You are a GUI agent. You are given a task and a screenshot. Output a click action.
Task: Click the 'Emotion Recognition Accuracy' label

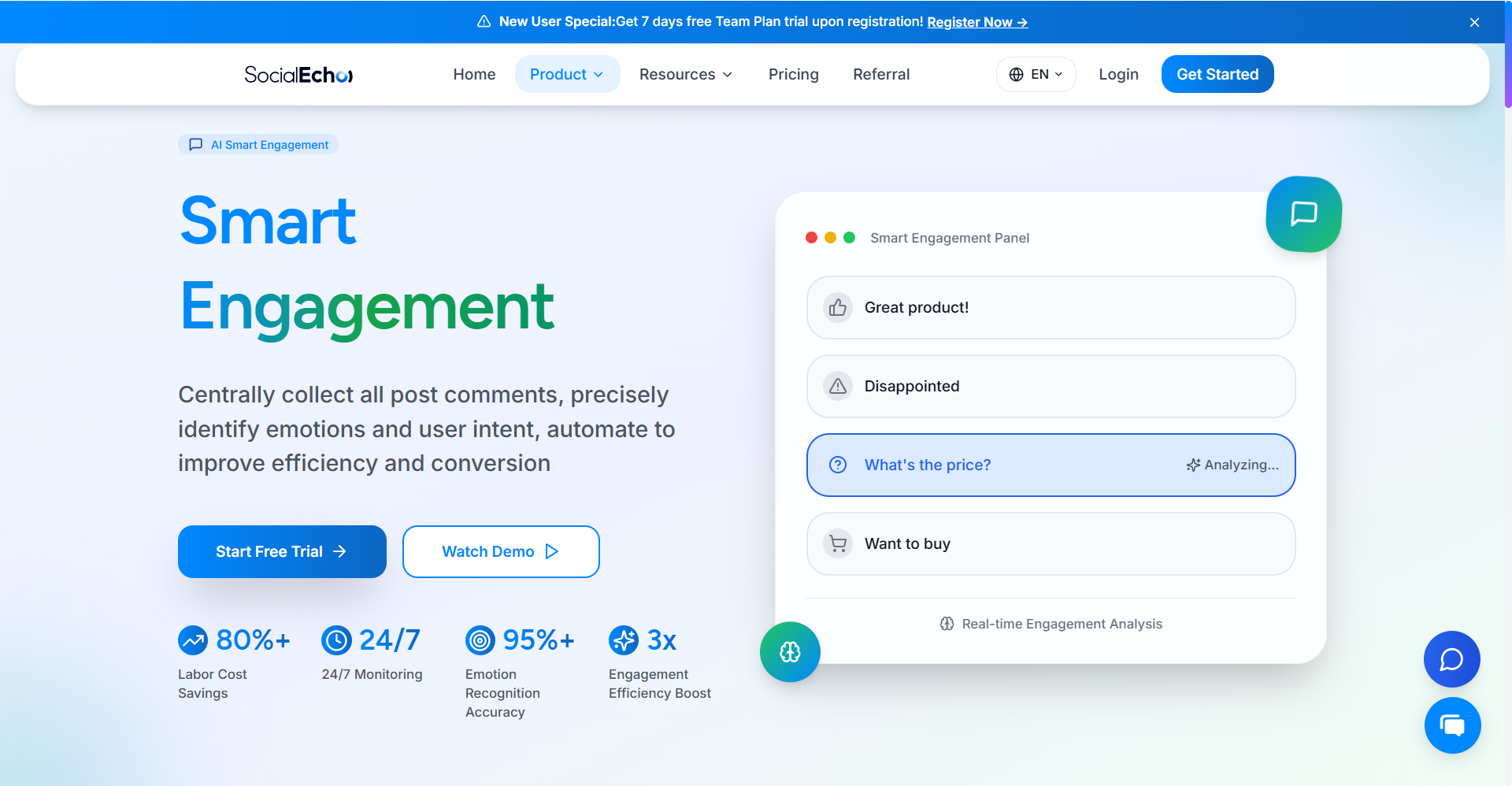tap(502, 693)
